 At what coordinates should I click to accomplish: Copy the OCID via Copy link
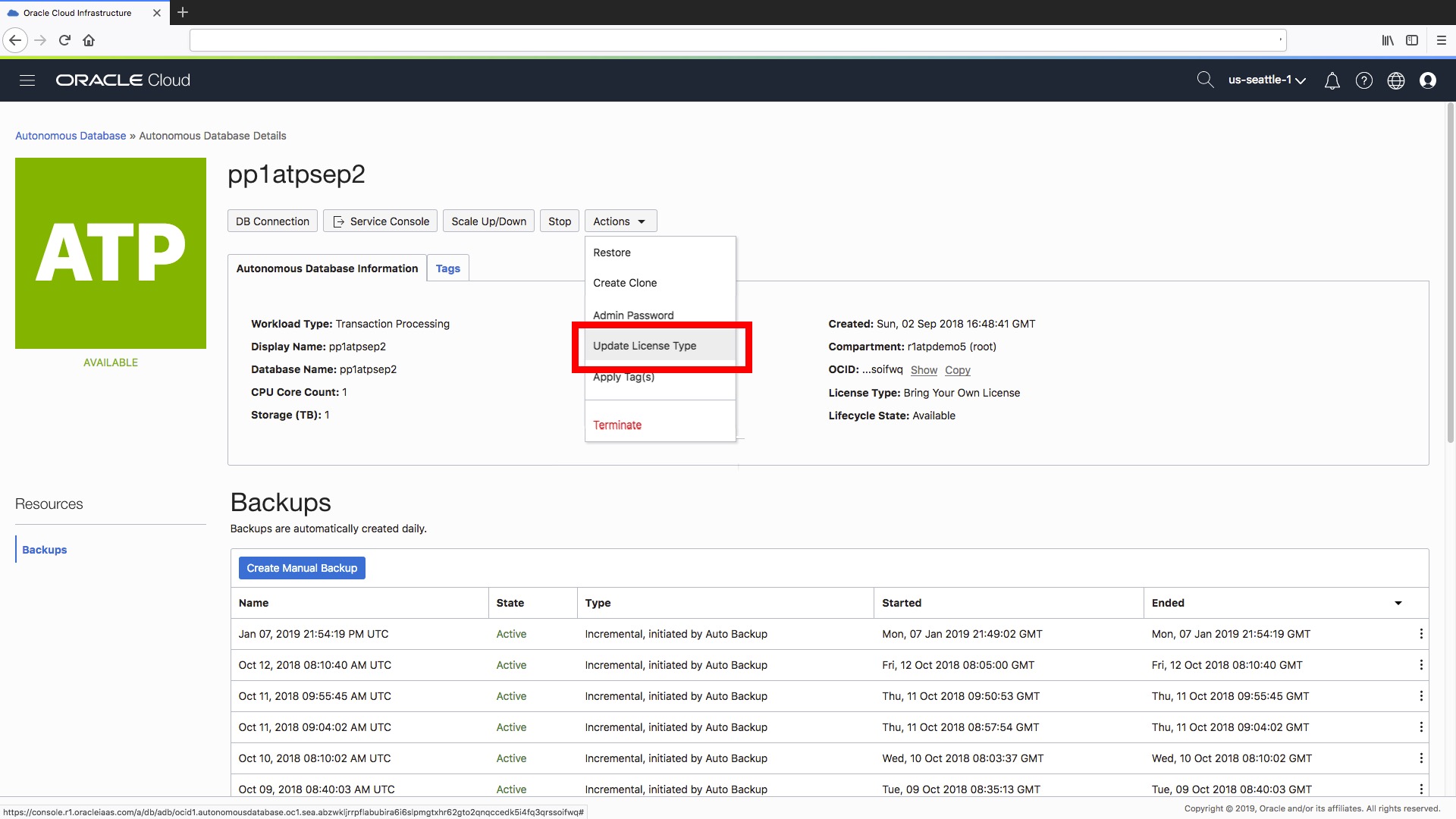click(x=957, y=370)
